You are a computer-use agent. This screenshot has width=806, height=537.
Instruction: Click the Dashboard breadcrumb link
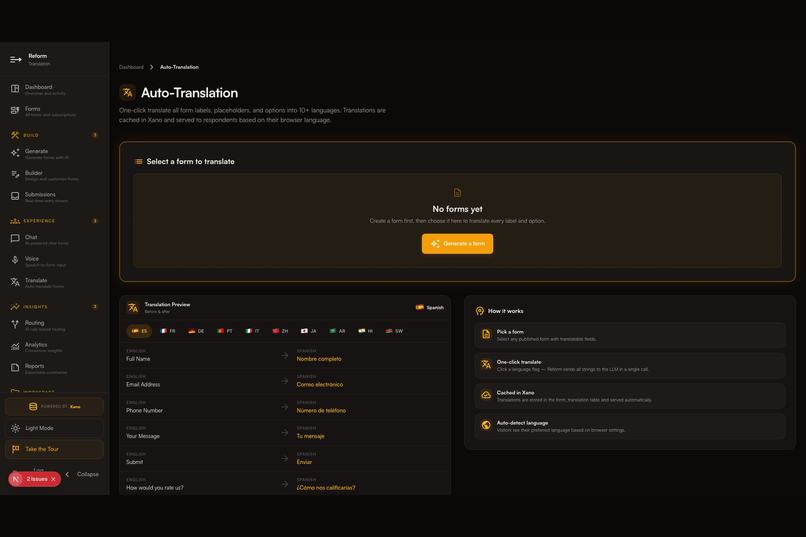[x=131, y=67]
